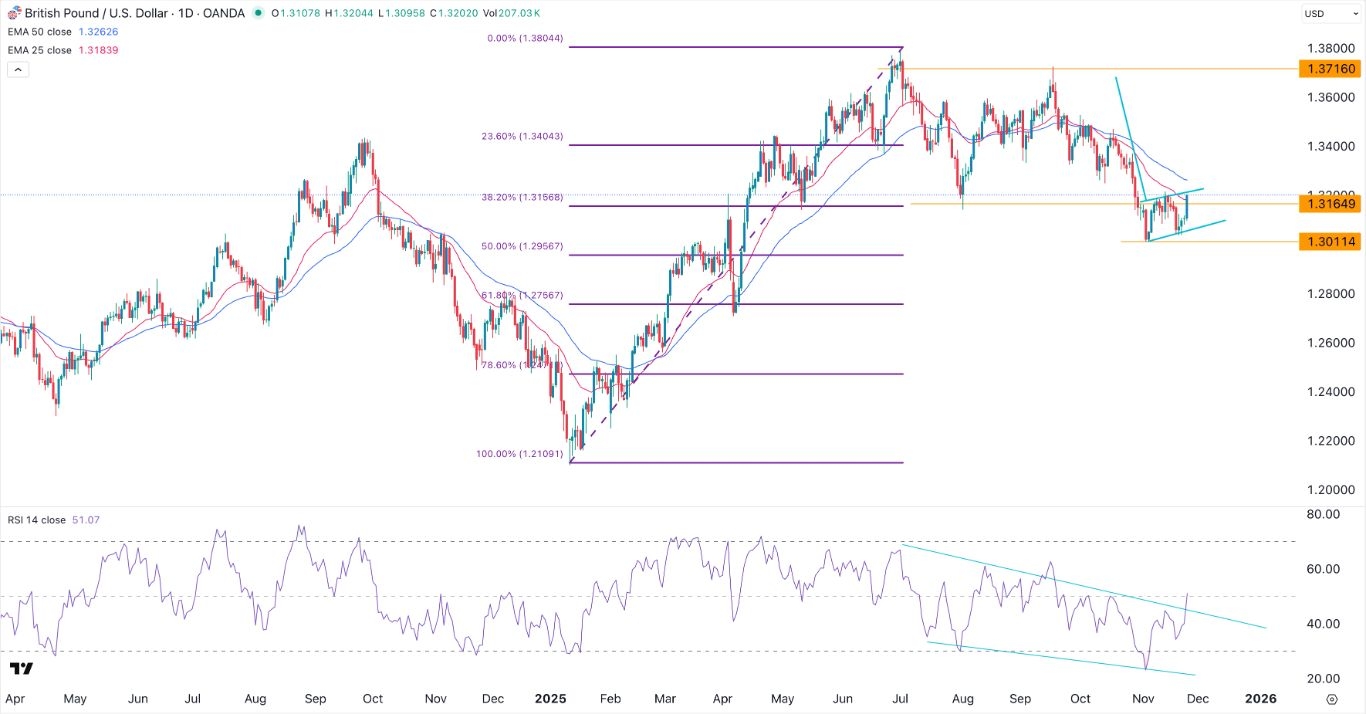Click the OANDA exchange label
The width and height of the screenshot is (1366, 714).
tap(222, 13)
